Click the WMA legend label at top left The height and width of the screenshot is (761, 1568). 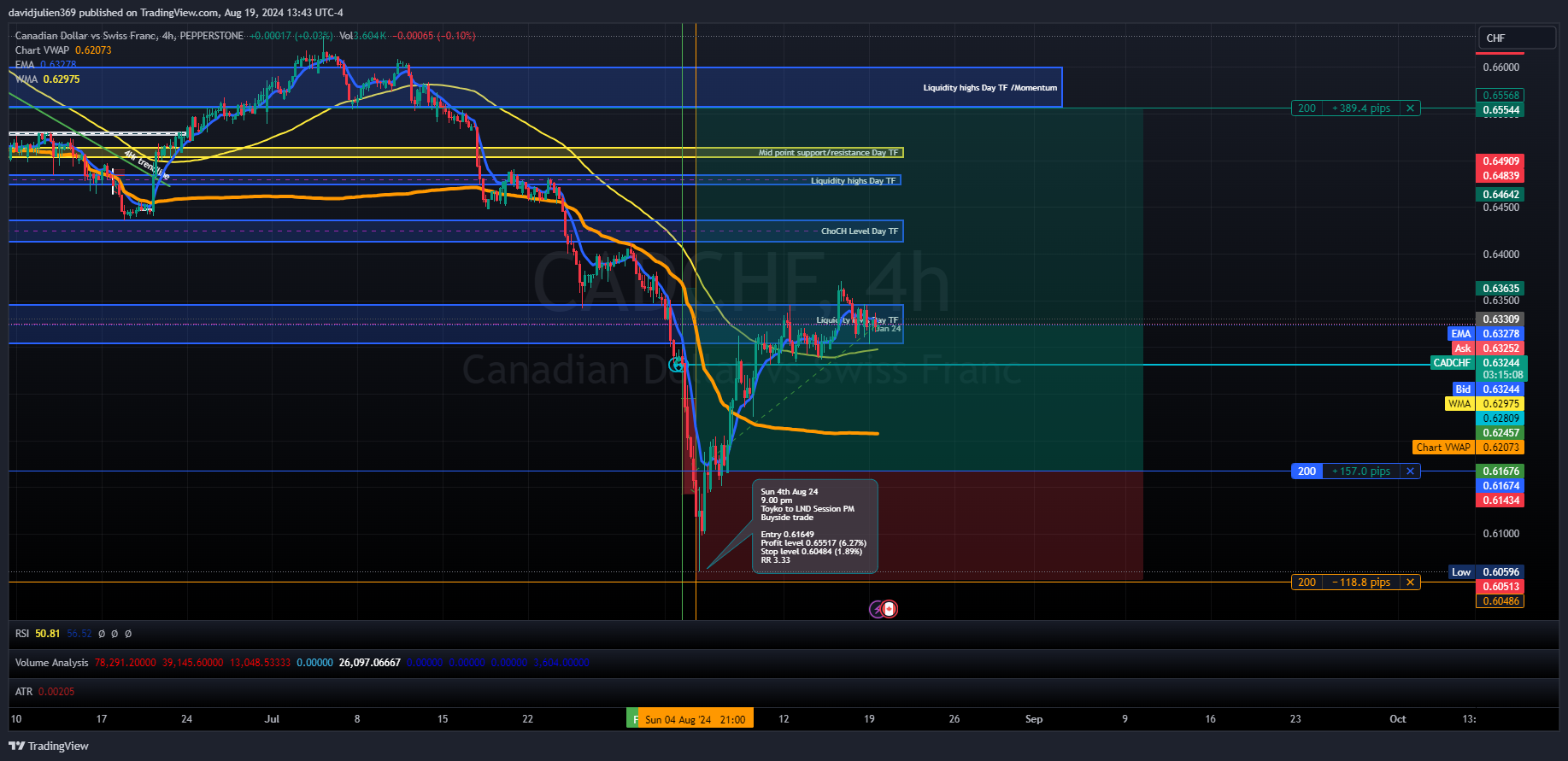click(x=26, y=79)
